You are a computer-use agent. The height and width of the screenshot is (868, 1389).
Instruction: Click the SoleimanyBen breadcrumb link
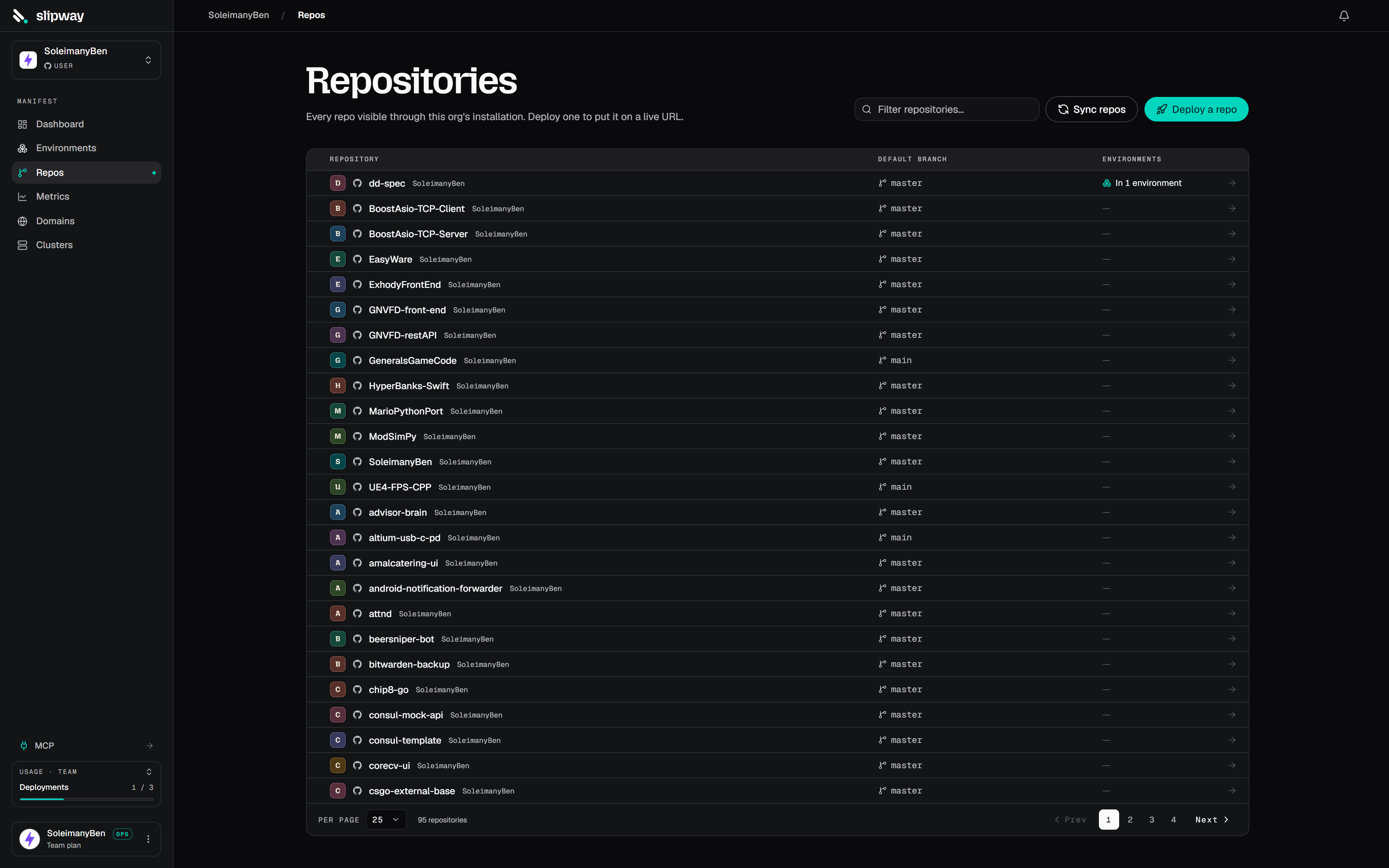[x=238, y=15]
